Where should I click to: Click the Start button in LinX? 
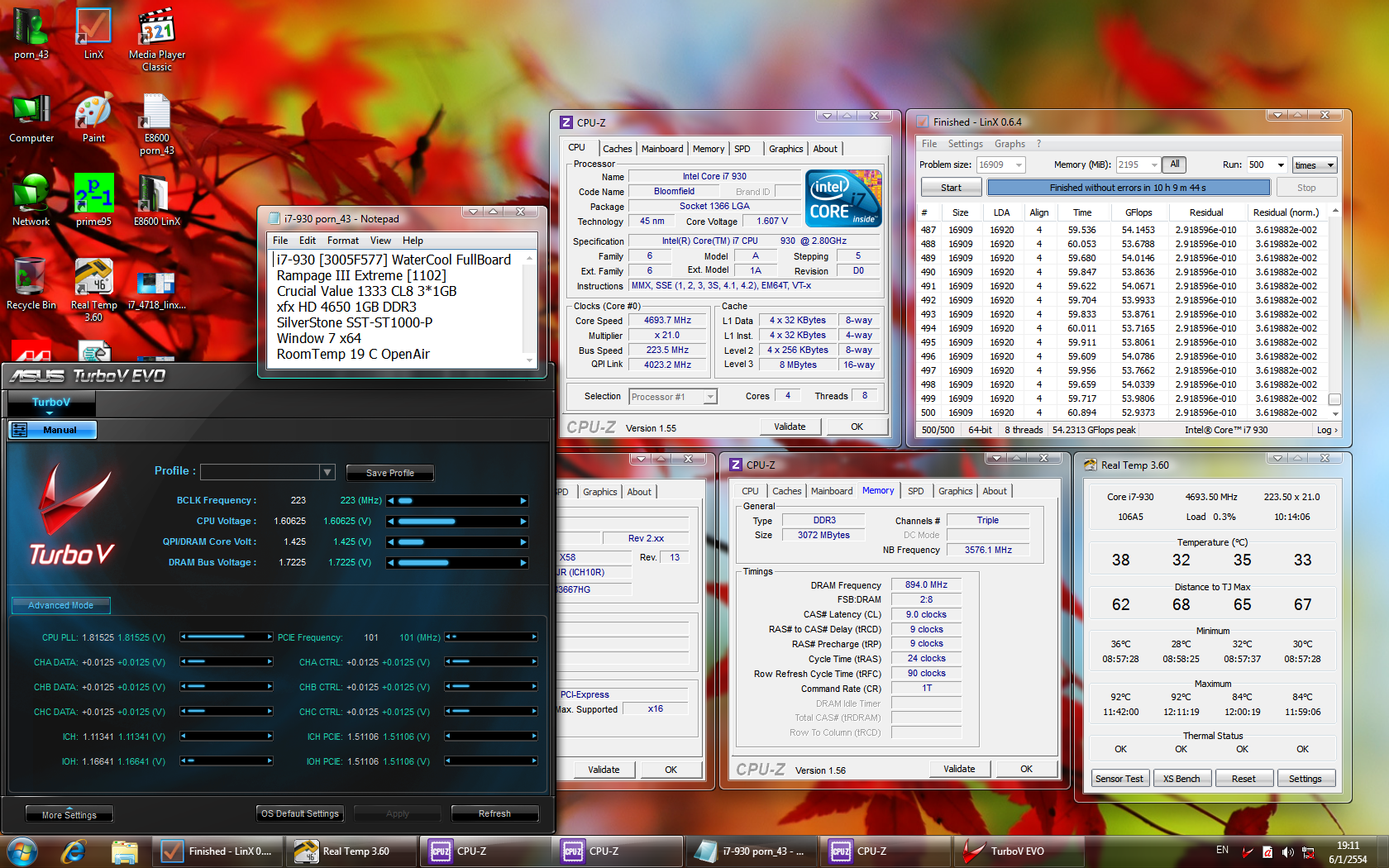(951, 188)
